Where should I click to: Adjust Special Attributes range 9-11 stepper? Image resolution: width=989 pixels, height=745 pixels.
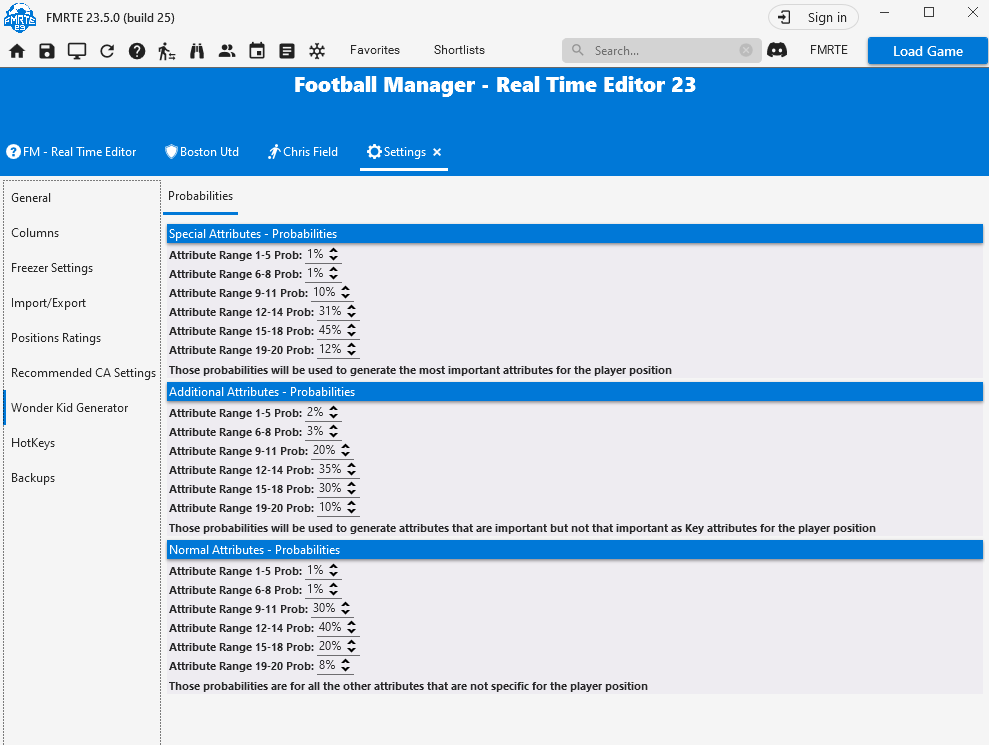tap(346, 292)
